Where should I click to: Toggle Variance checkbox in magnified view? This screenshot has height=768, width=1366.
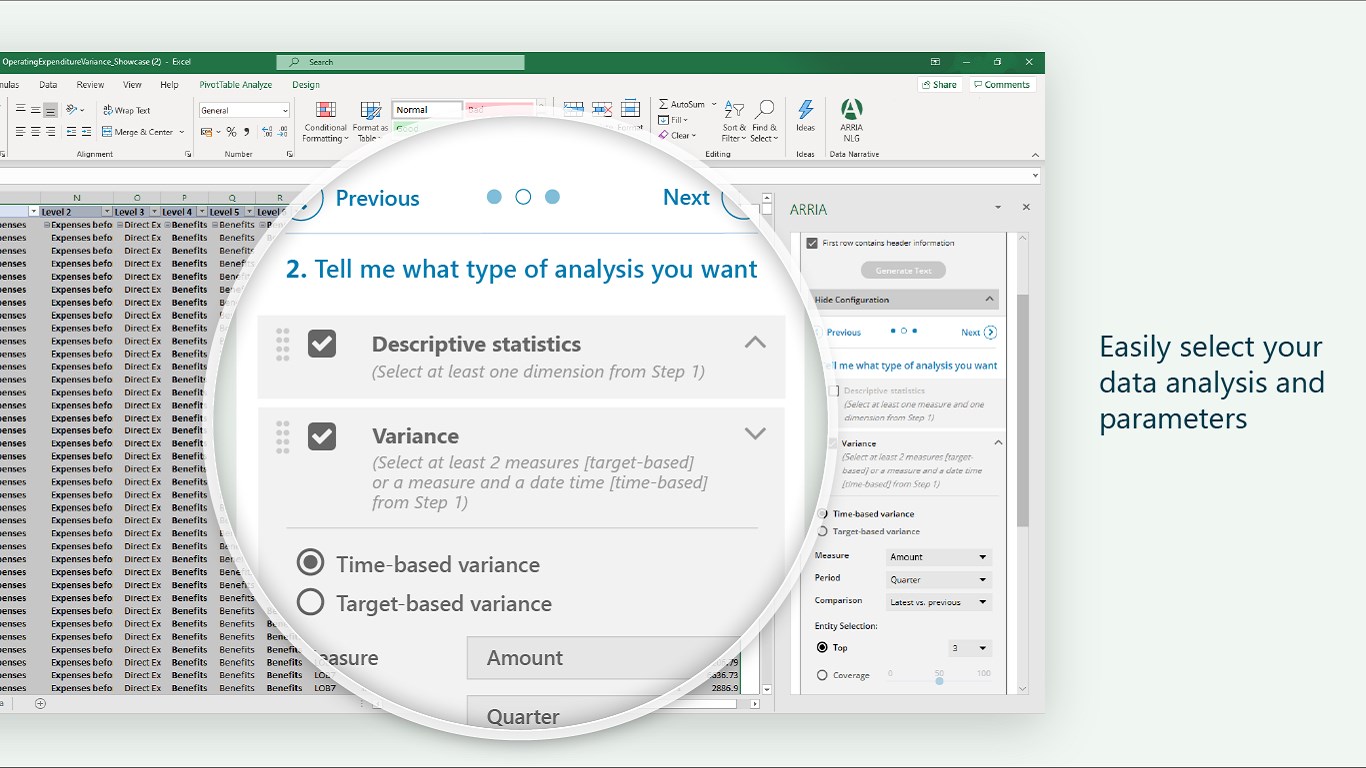coord(322,436)
